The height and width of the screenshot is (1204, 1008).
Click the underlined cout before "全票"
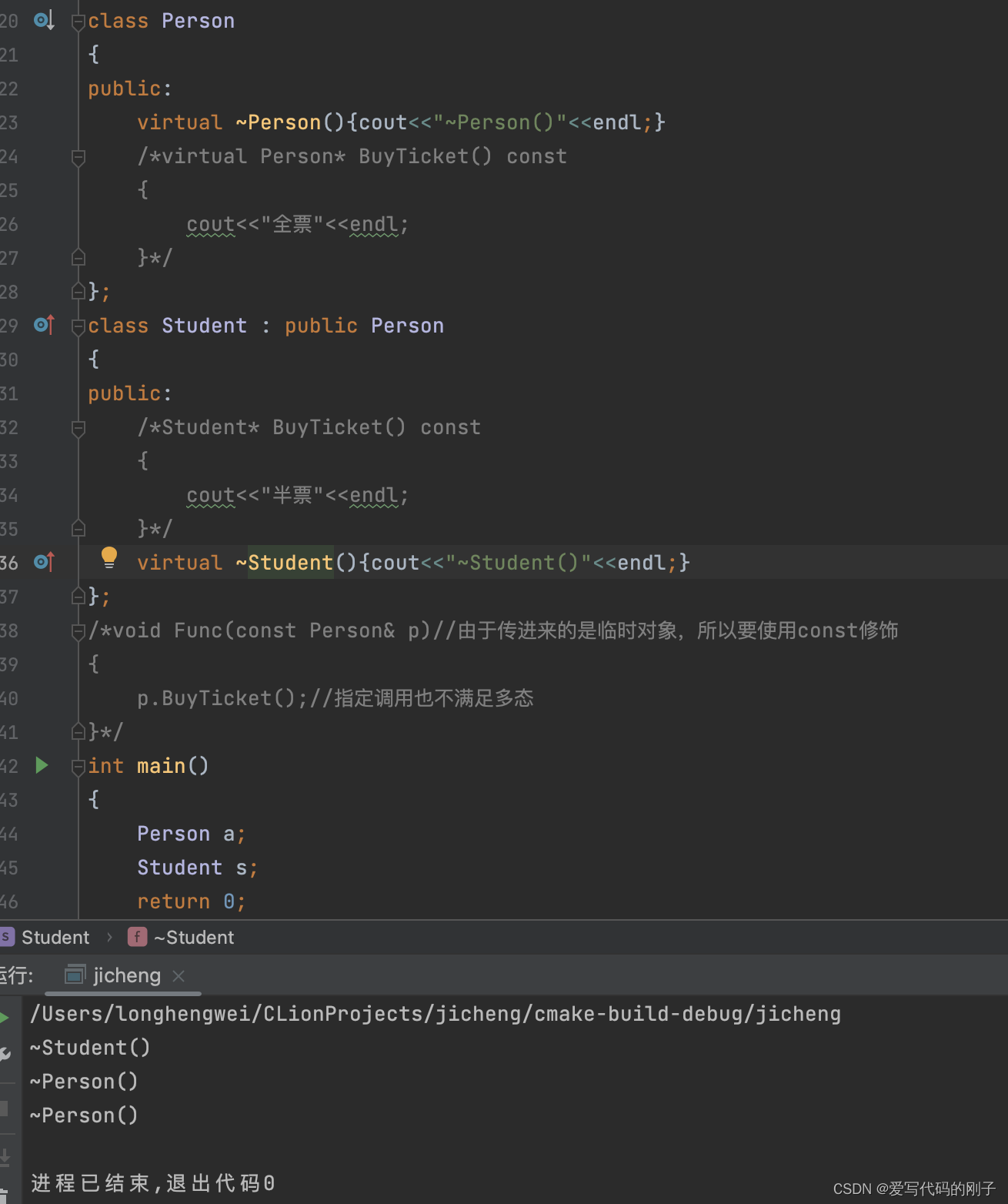(x=211, y=224)
